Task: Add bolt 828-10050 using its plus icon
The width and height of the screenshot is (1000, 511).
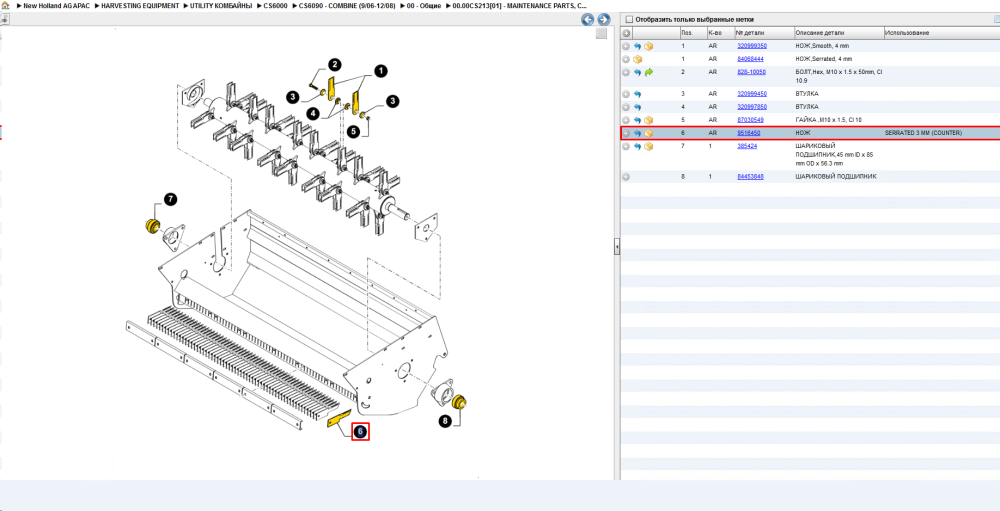Action: [626, 73]
